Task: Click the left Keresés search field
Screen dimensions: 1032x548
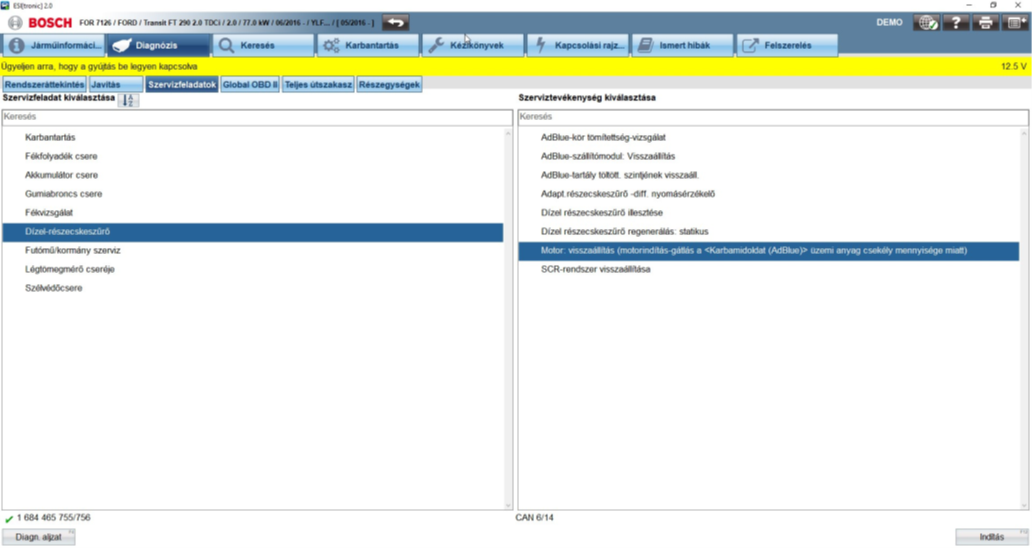Action: pos(257,117)
